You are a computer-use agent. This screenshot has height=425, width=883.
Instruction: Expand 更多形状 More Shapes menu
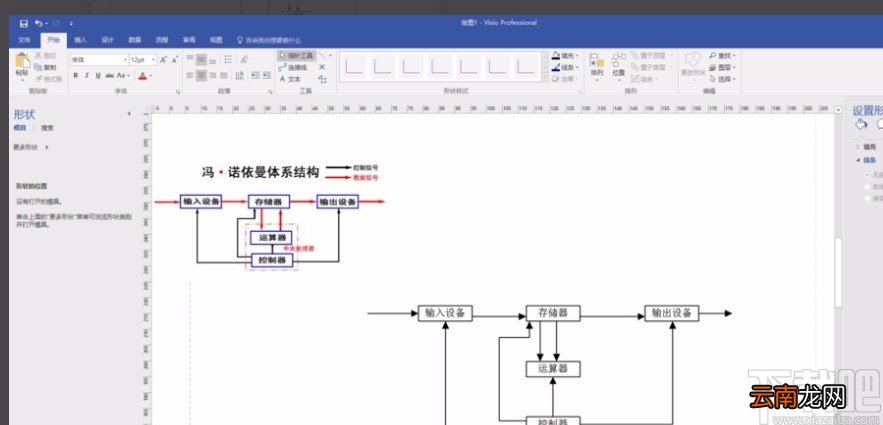[x=31, y=147]
